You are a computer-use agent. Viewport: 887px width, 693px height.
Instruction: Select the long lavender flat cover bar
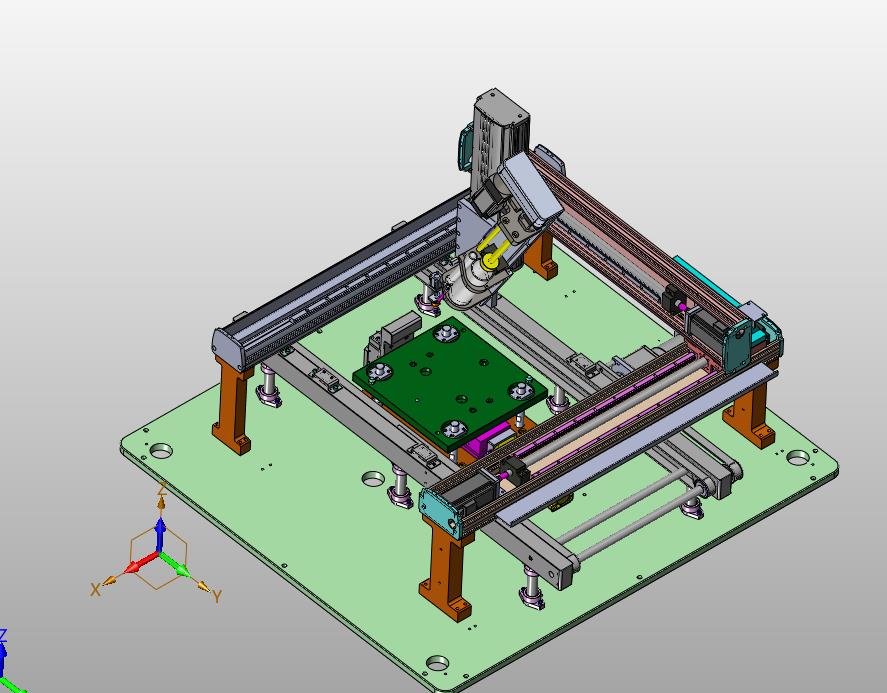coord(637,445)
